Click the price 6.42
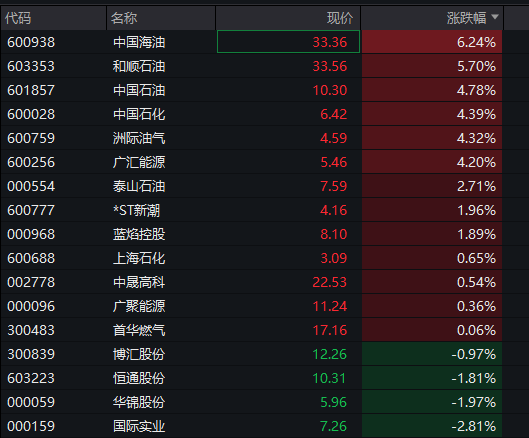529x438 pixels. (333, 114)
